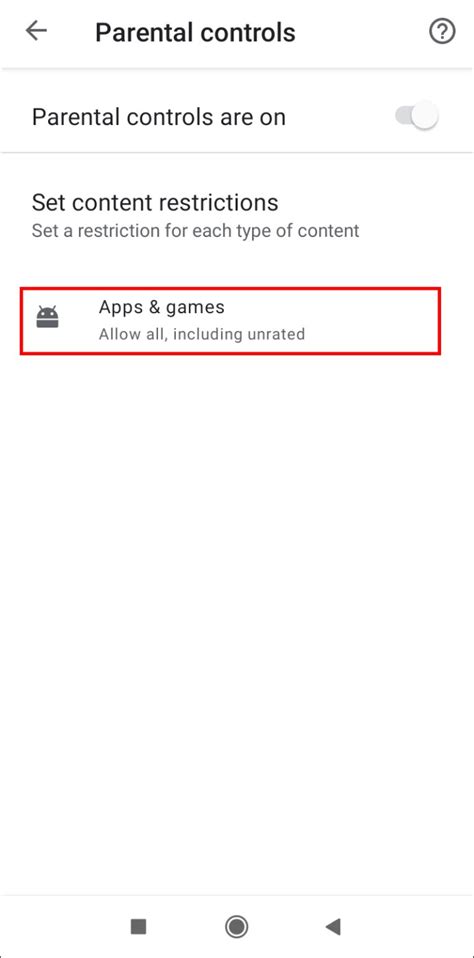Image resolution: width=474 pixels, height=958 pixels.
Task: Turn off the parental controls switch
Action: pos(417,116)
